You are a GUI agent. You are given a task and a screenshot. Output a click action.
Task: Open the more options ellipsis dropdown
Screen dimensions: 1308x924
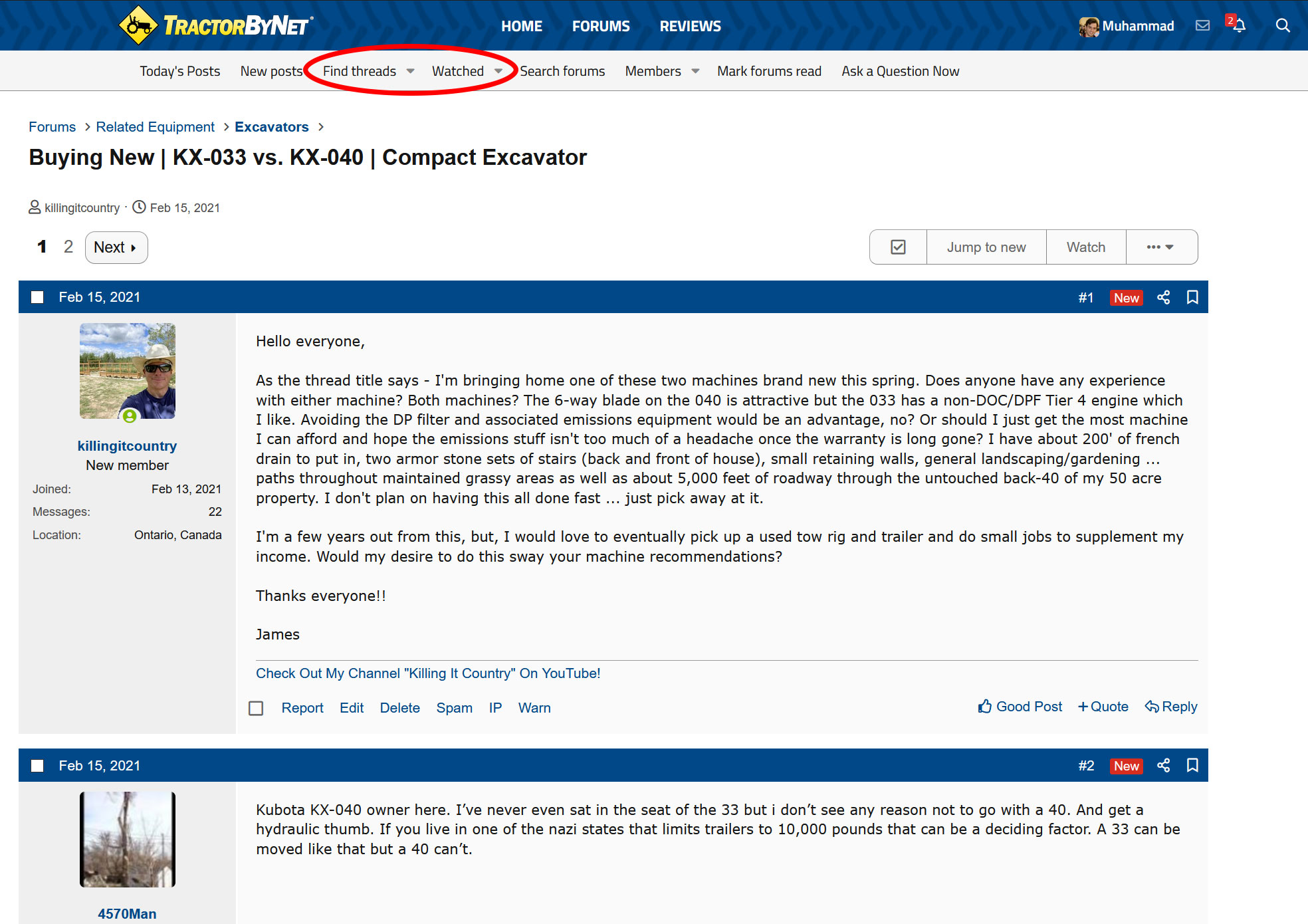point(1161,247)
